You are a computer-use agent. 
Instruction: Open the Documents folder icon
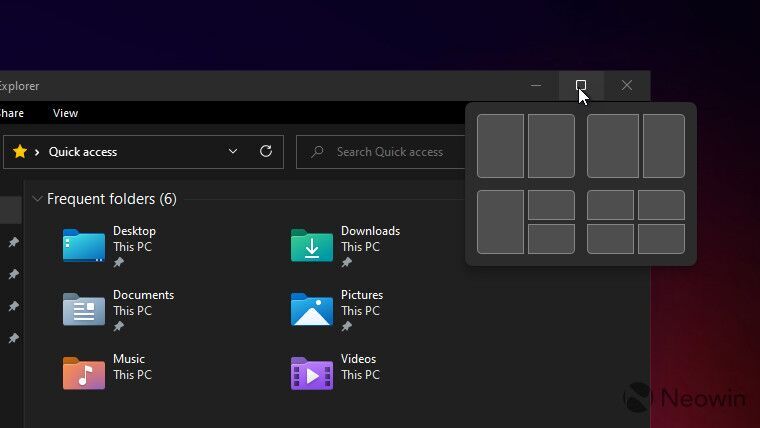click(83, 309)
